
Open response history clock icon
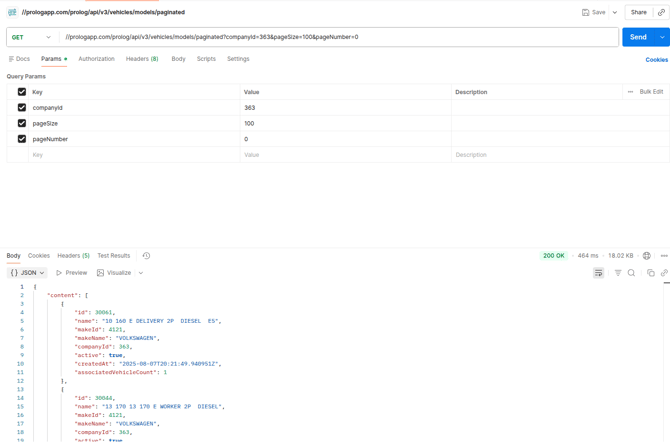point(146,256)
